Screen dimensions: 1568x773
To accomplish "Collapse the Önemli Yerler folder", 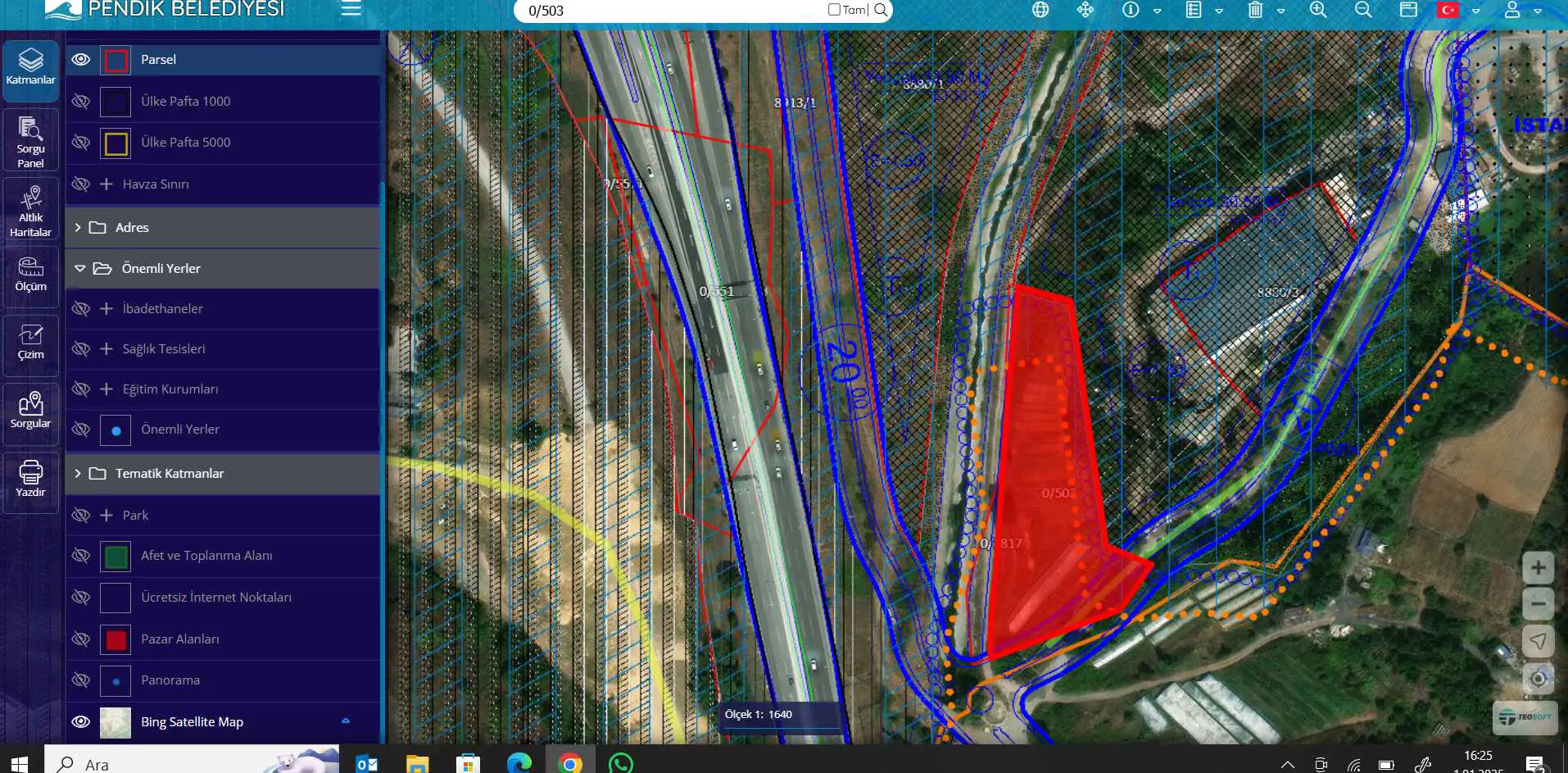I will (79, 268).
